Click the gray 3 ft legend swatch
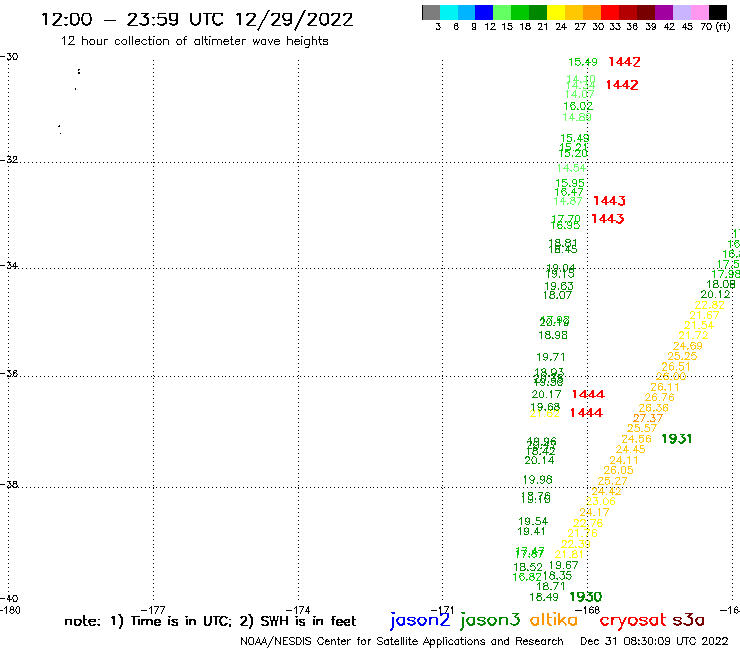The width and height of the screenshot is (740, 650). click(431, 12)
